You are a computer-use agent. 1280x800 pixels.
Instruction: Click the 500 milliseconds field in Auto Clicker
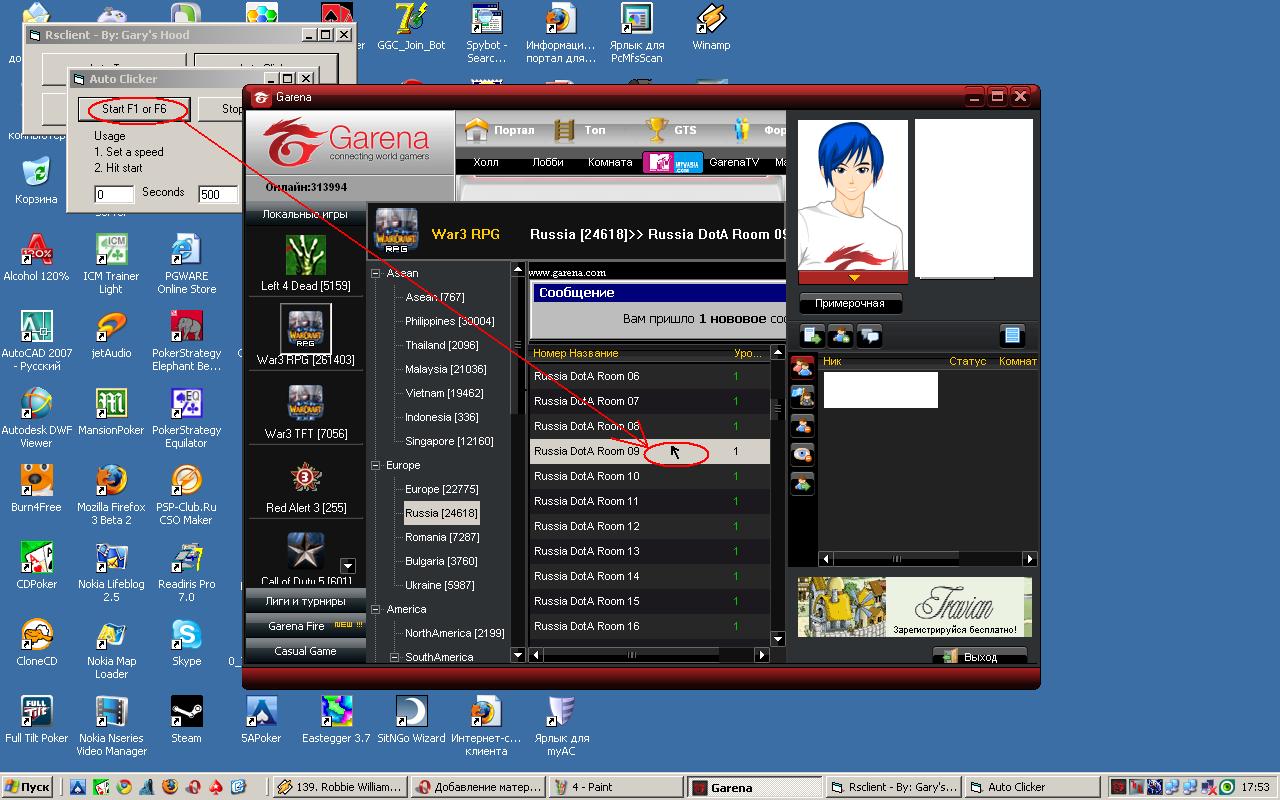(x=218, y=194)
